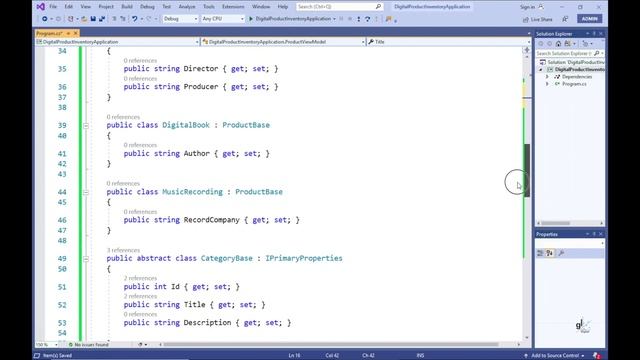The image size is (640, 360).
Task: Open the View menu
Action: (x=86, y=7)
